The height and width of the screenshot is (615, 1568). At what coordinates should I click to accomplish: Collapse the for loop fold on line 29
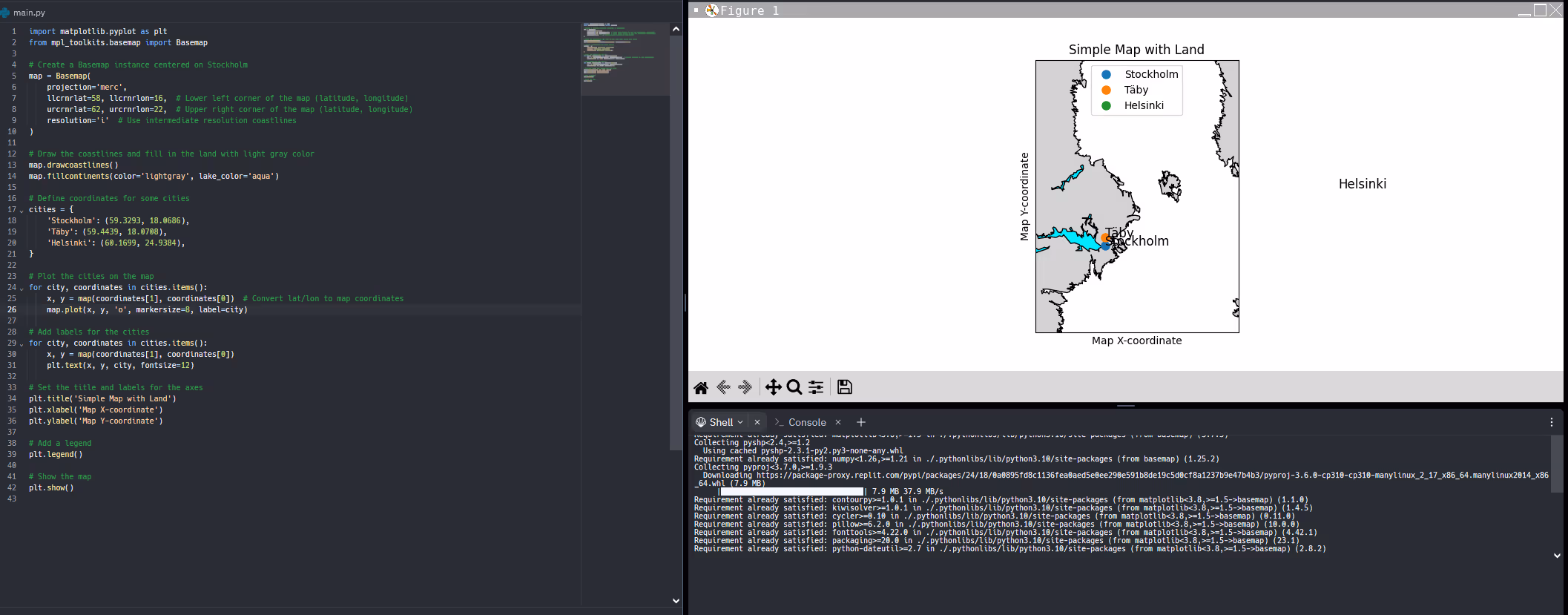(x=22, y=343)
